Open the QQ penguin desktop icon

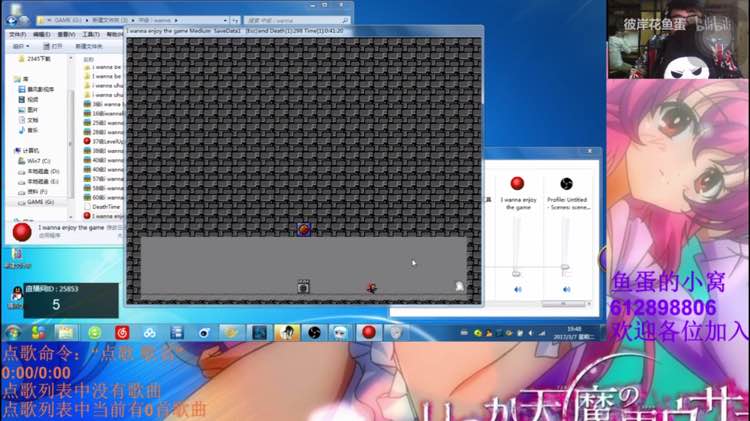16,294
